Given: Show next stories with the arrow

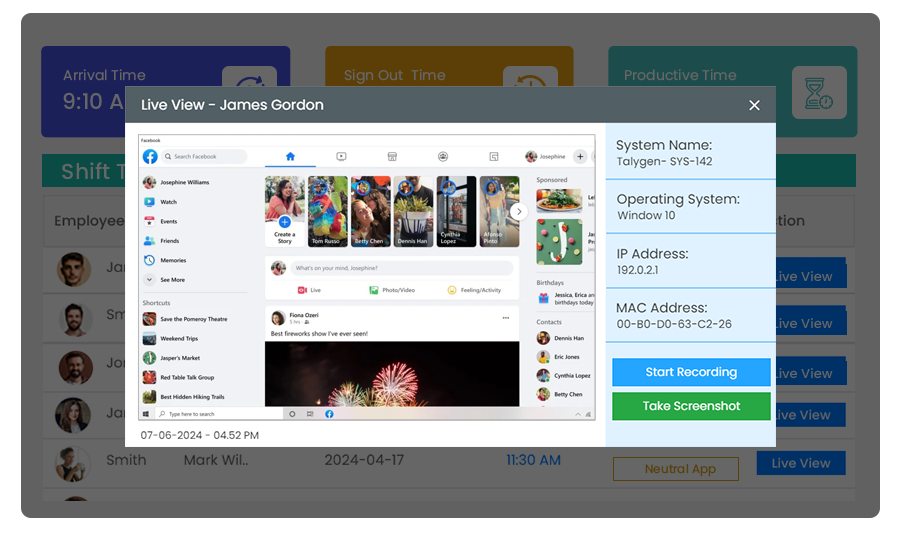Looking at the screenshot, I should click(x=518, y=212).
